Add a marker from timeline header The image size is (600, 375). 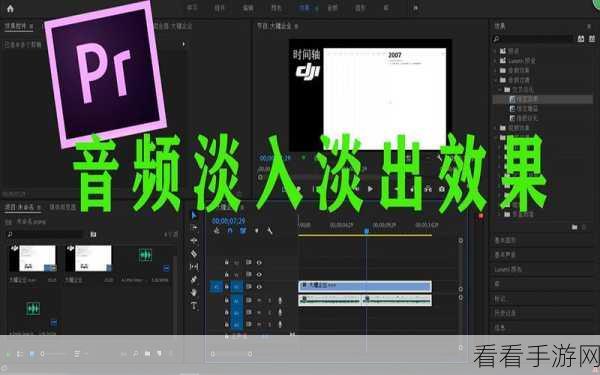(x=256, y=230)
